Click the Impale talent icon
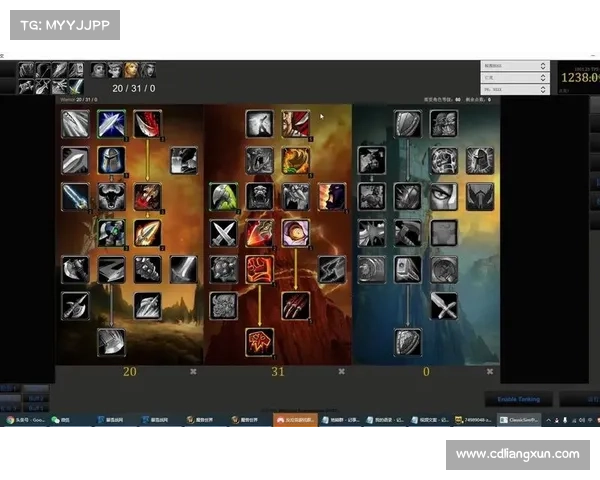 click(x=148, y=233)
